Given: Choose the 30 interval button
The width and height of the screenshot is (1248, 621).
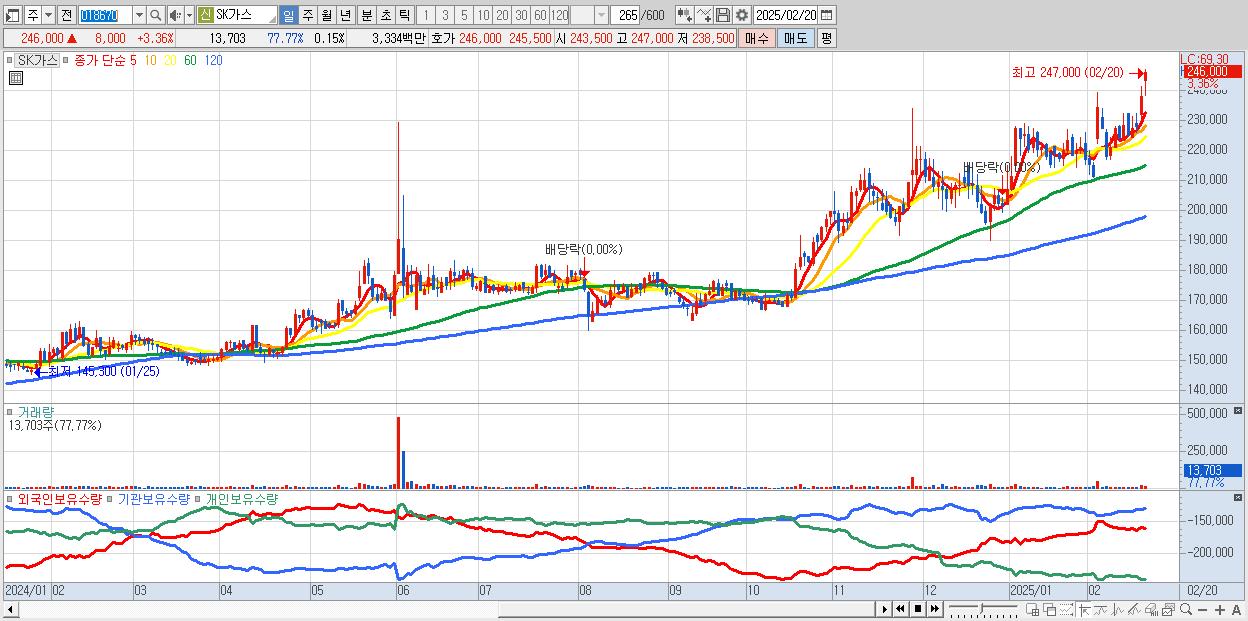Looking at the screenshot, I should [x=521, y=15].
